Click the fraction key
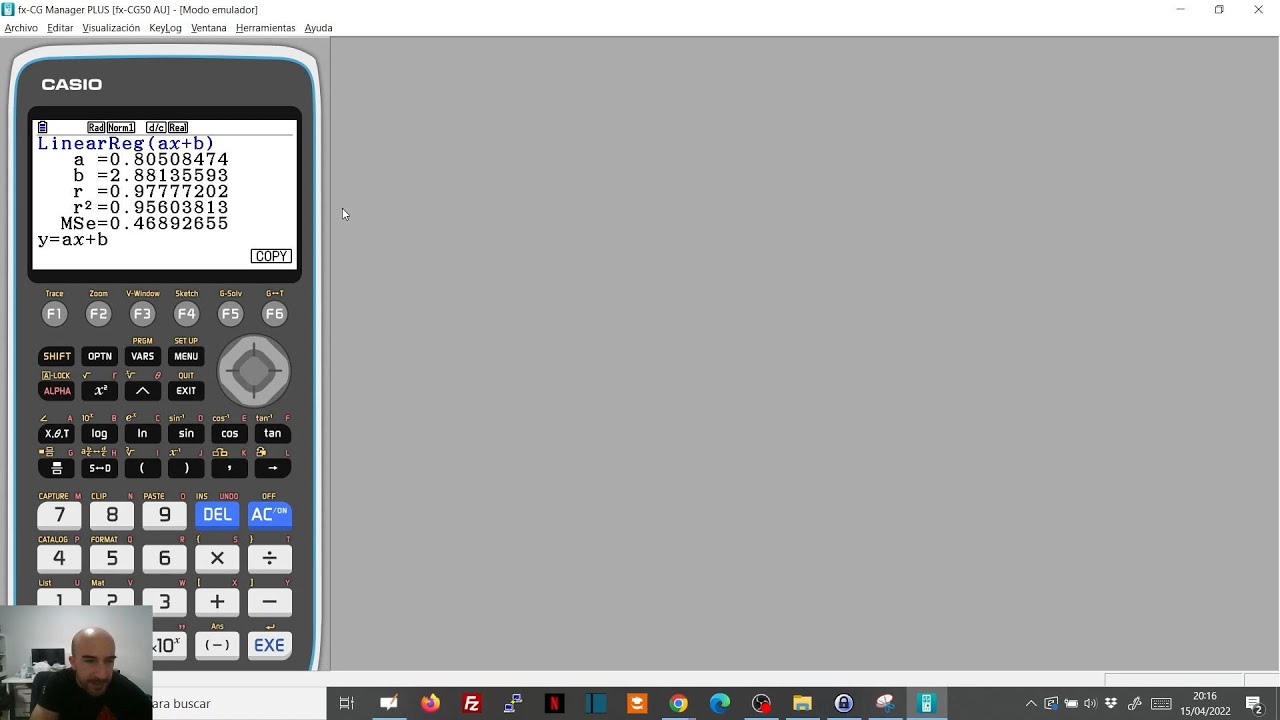The width and height of the screenshot is (1280, 720). (57, 468)
